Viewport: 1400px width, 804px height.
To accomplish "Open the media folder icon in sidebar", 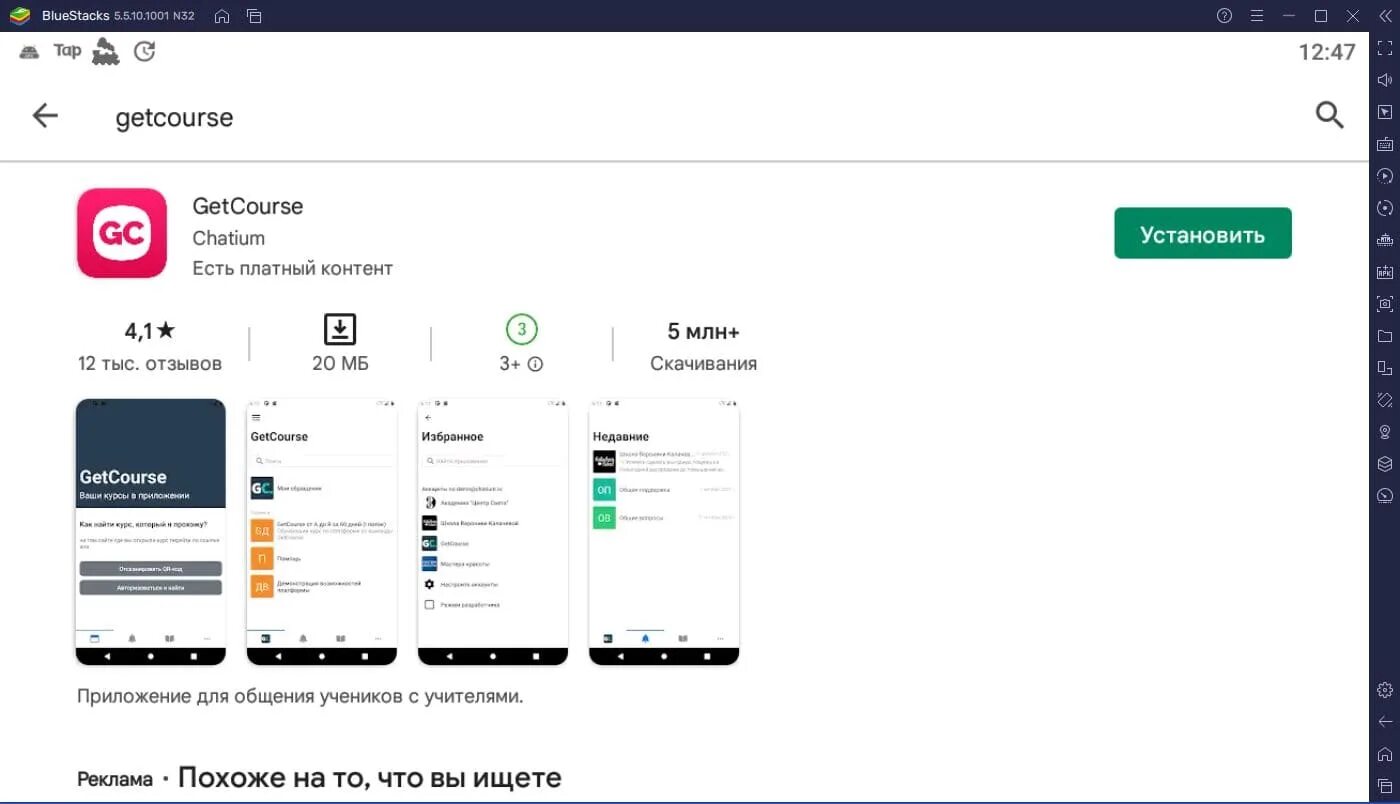I will [x=1385, y=335].
